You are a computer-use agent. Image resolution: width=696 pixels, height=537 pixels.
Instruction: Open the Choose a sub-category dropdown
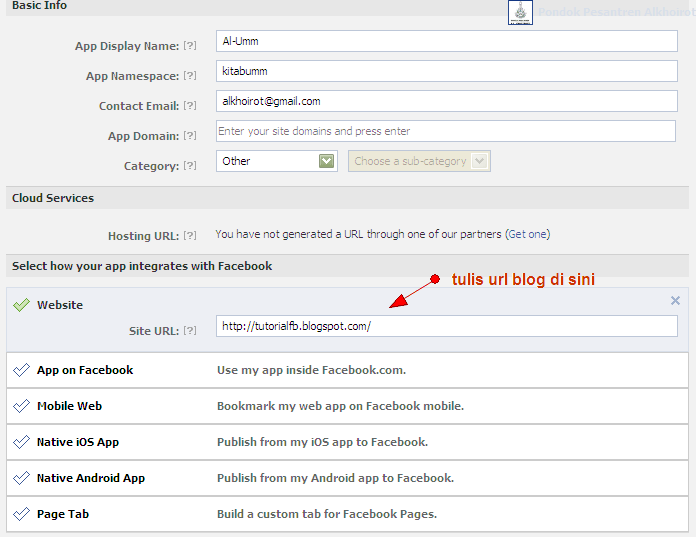(419, 161)
